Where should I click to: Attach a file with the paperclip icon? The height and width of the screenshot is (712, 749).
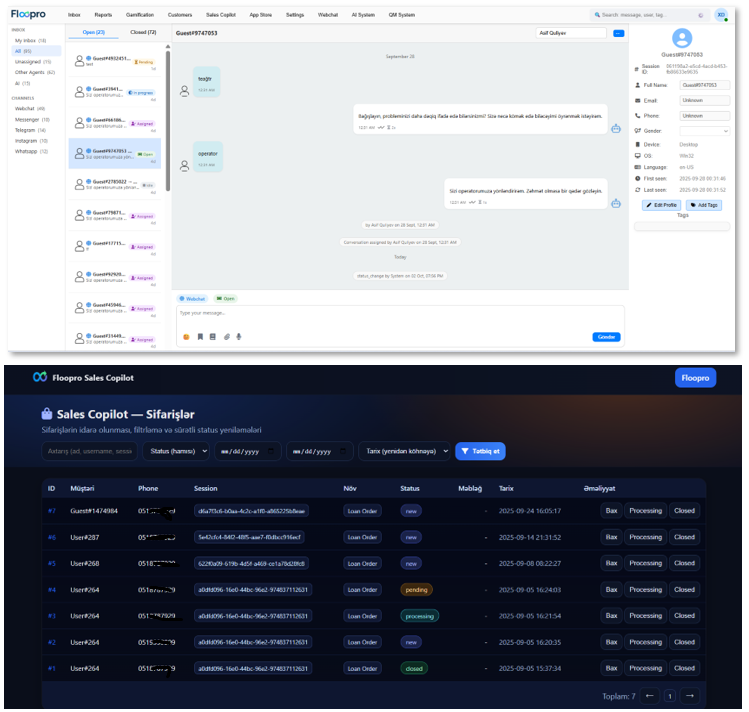tap(226, 337)
